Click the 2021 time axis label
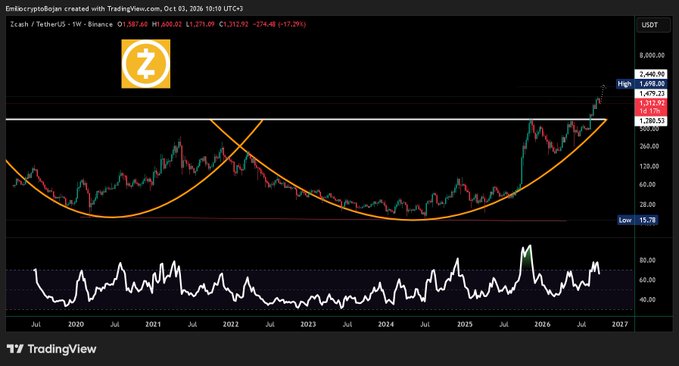This screenshot has width=679, height=366. [x=153, y=324]
